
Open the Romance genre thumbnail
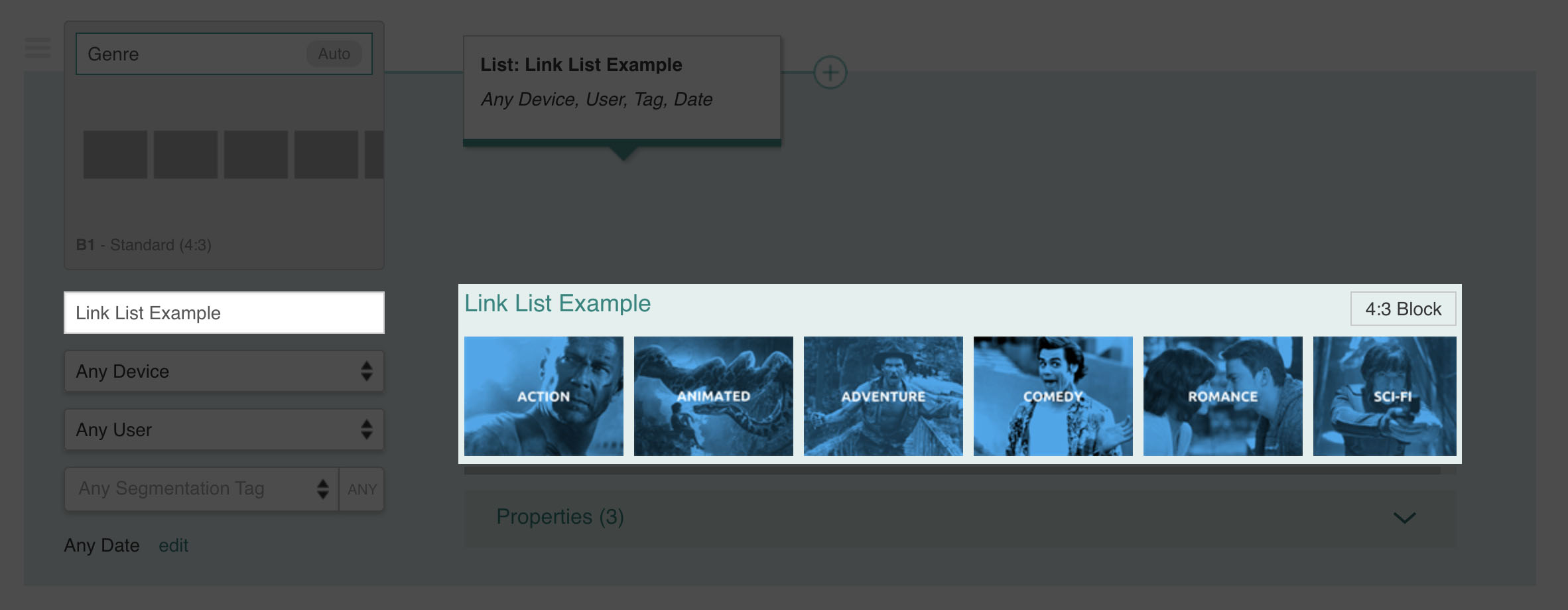tap(1223, 396)
